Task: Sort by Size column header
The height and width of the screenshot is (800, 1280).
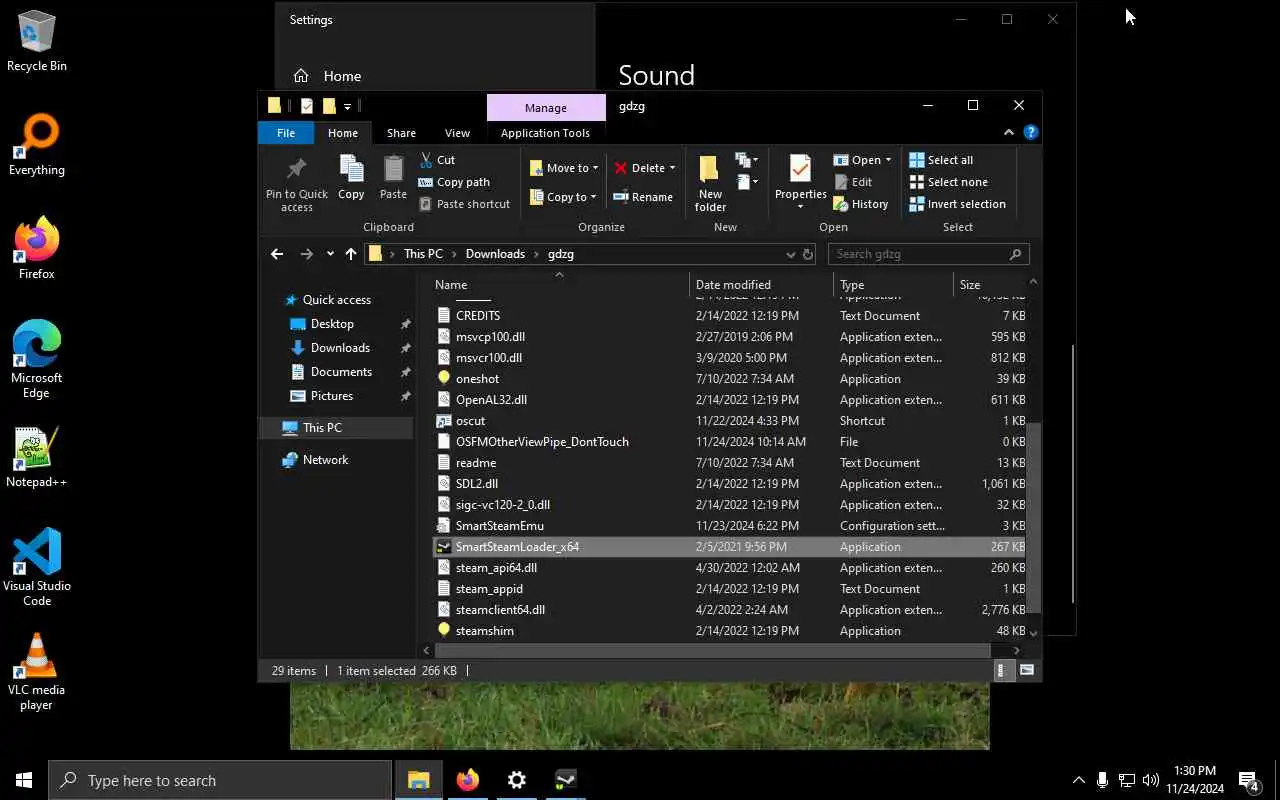Action: coord(990,285)
